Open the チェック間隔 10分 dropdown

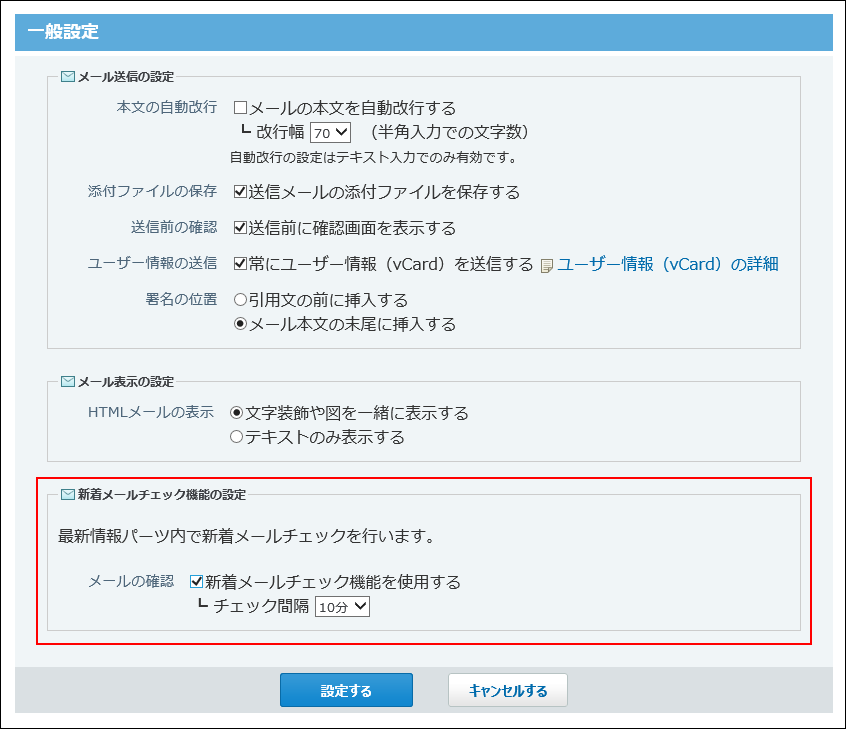point(342,607)
